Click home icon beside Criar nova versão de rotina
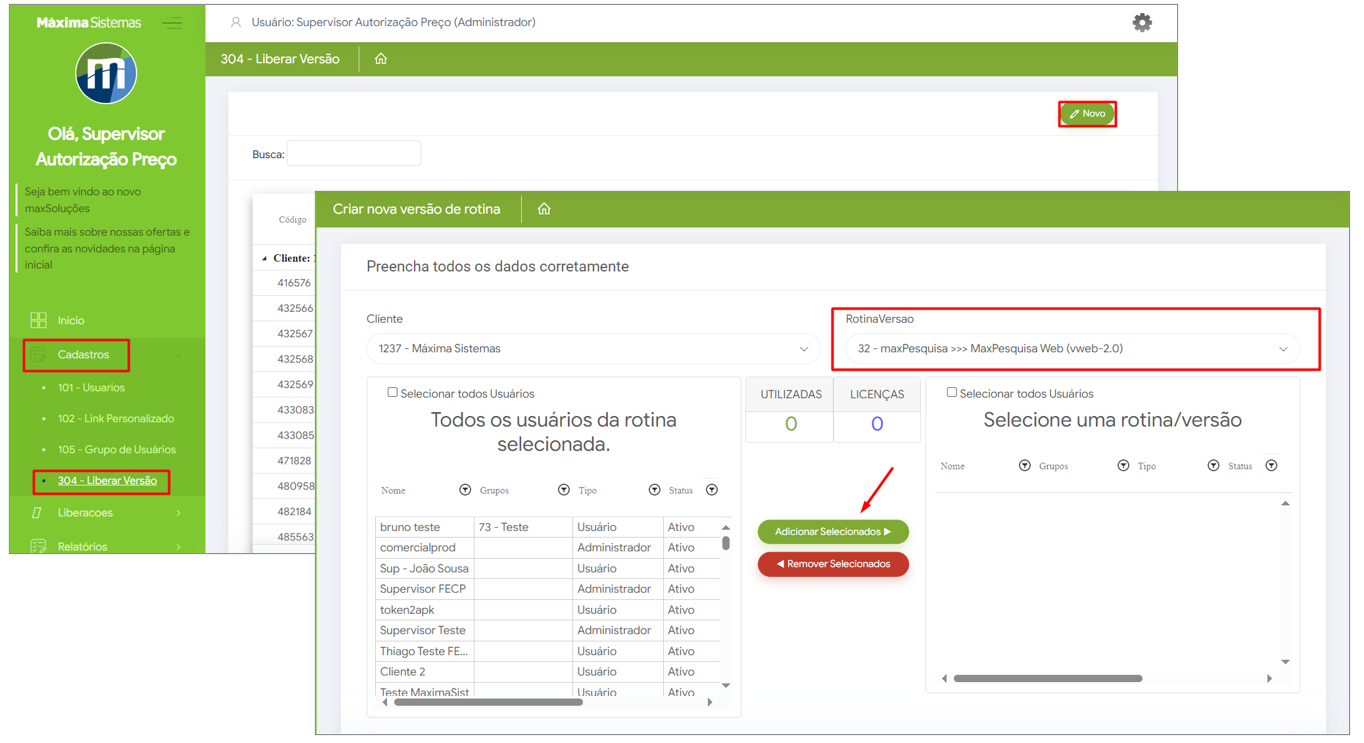 point(544,209)
